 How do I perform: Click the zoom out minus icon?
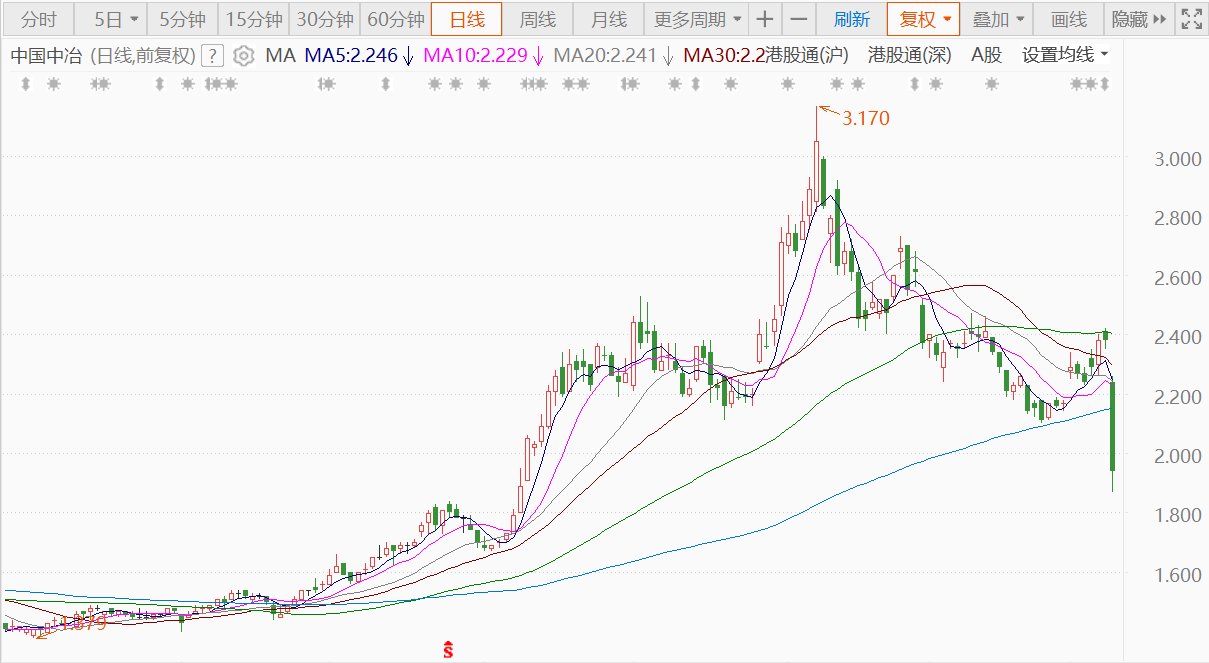(x=798, y=19)
